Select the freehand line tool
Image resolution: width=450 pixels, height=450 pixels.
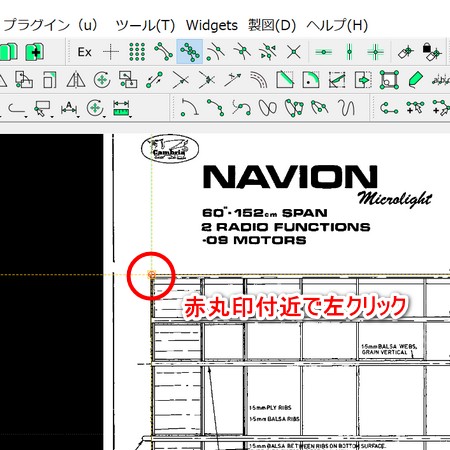(346, 108)
